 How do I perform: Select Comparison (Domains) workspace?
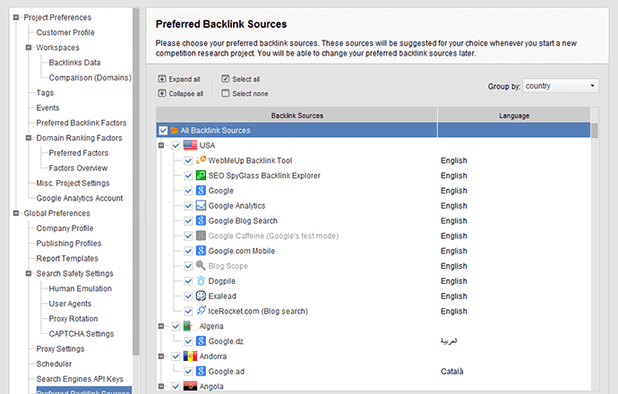(x=90, y=78)
